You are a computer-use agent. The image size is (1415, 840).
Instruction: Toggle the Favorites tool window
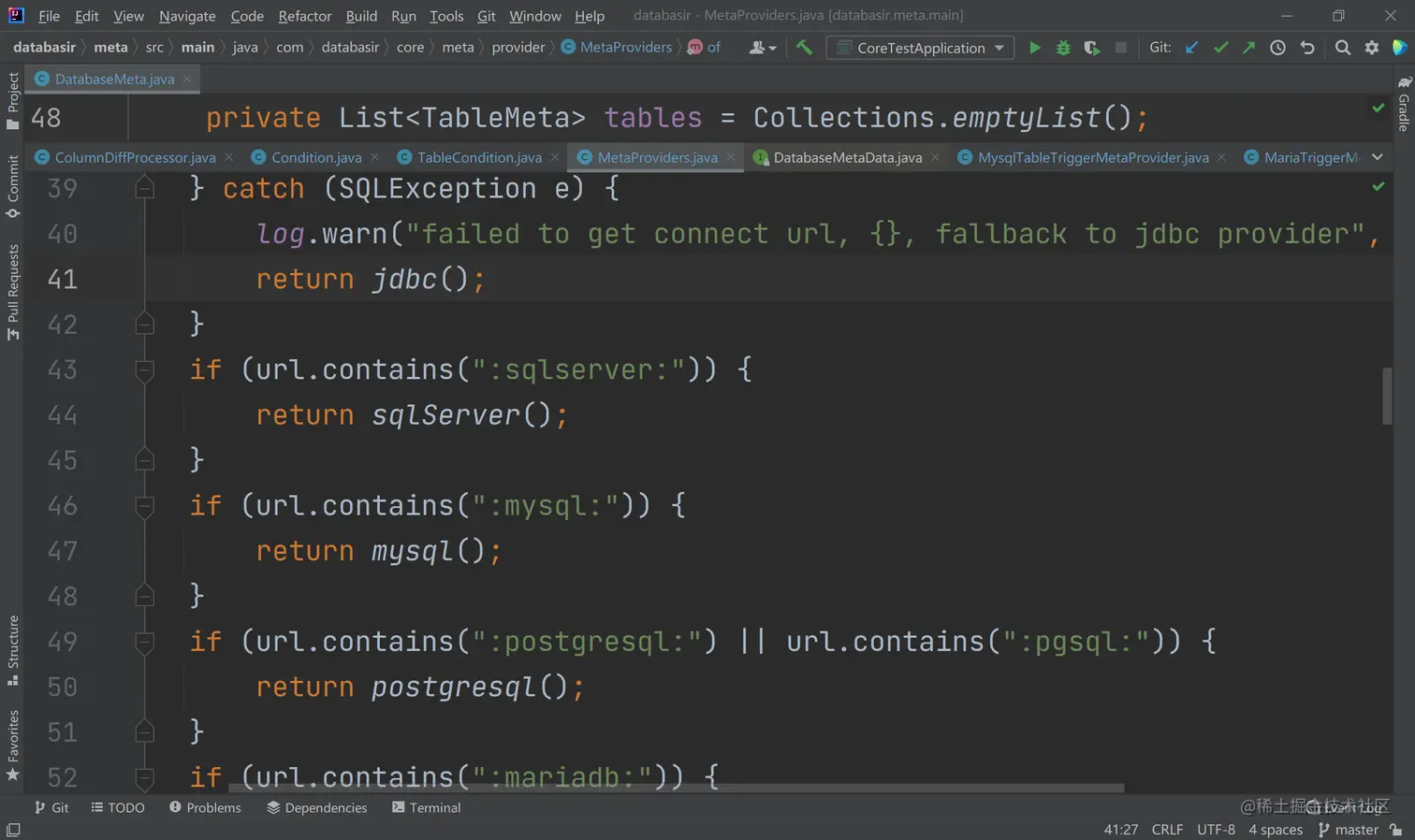pyautogui.click(x=13, y=746)
